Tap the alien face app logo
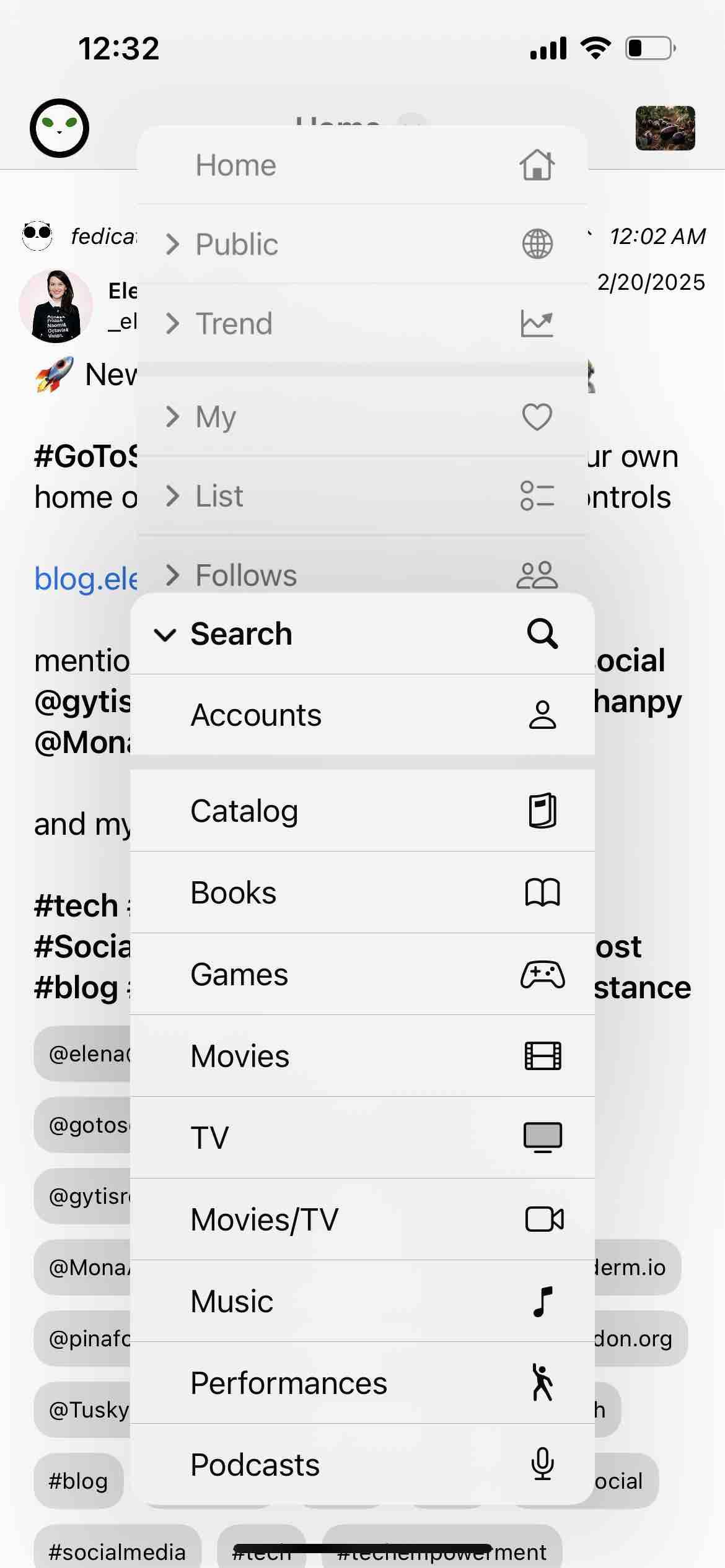Viewport: 725px width, 1568px height. click(x=59, y=128)
